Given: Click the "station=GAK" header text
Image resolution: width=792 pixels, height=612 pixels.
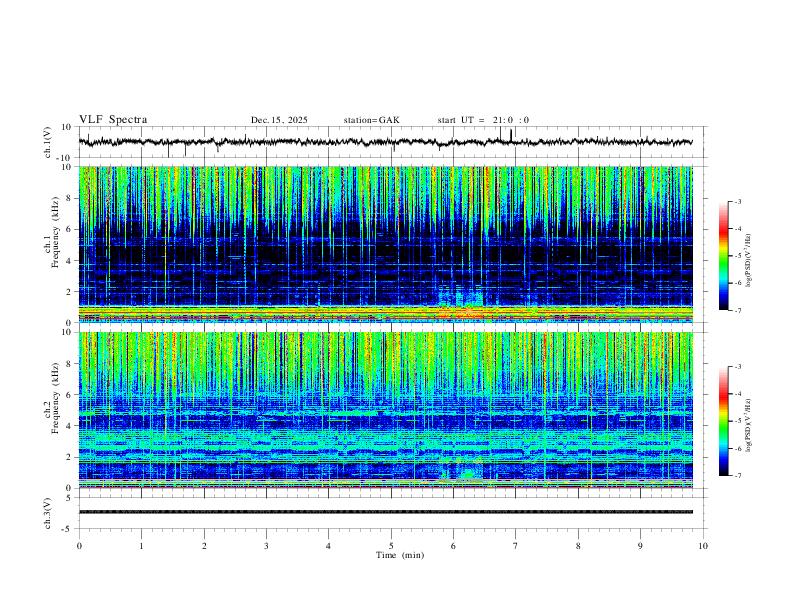Looking at the screenshot, I should [371, 120].
